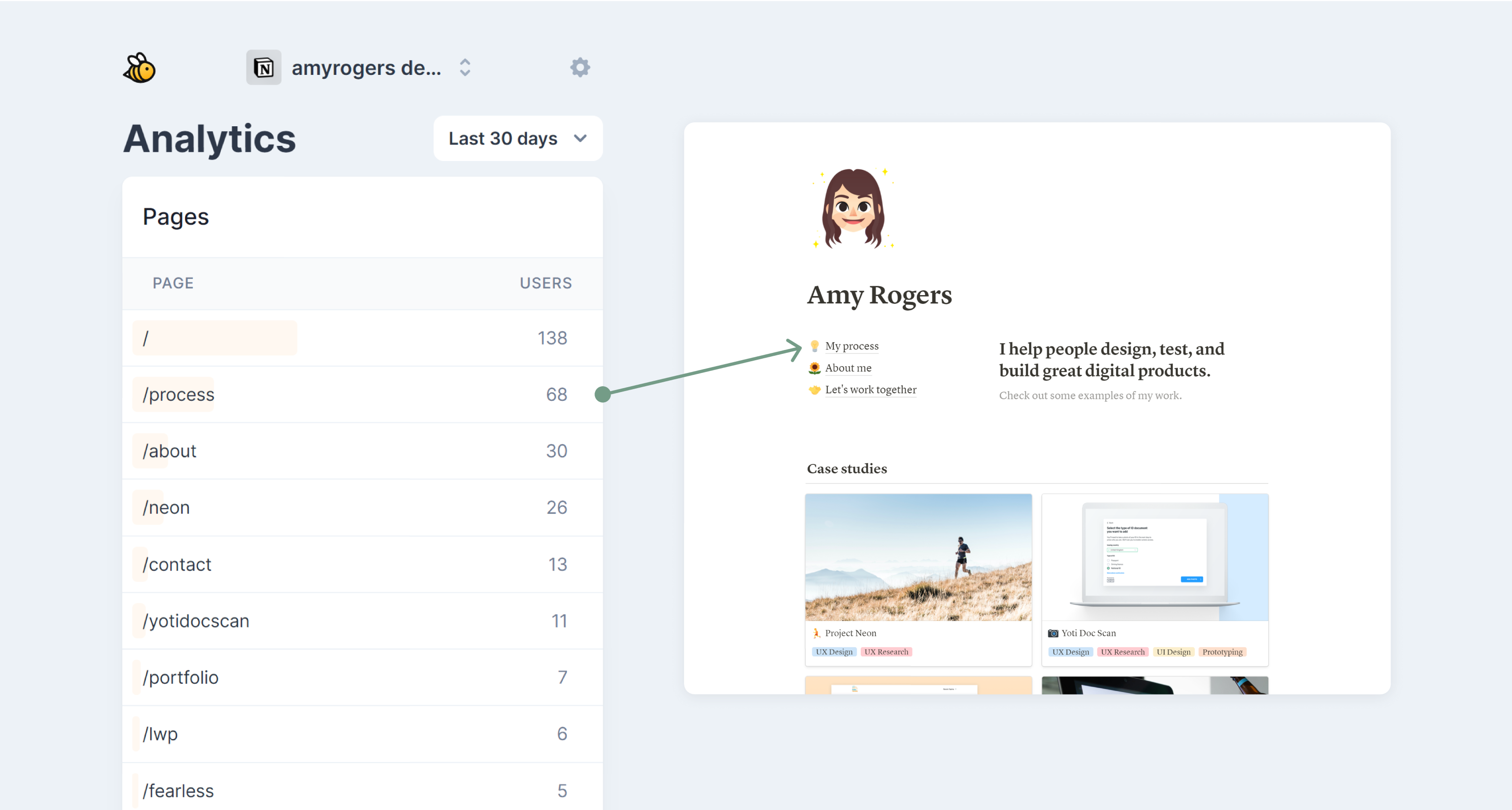This screenshot has width=1512, height=810.
Task: Click the lightbulb icon beside My process
Action: coord(814,347)
